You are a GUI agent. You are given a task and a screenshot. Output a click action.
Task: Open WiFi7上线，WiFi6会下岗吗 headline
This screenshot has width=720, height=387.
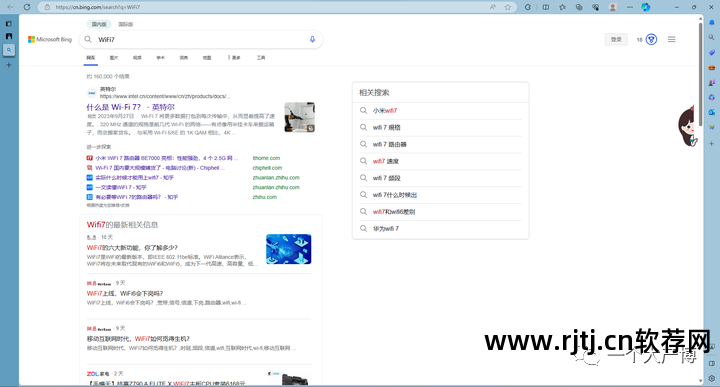[125, 293]
